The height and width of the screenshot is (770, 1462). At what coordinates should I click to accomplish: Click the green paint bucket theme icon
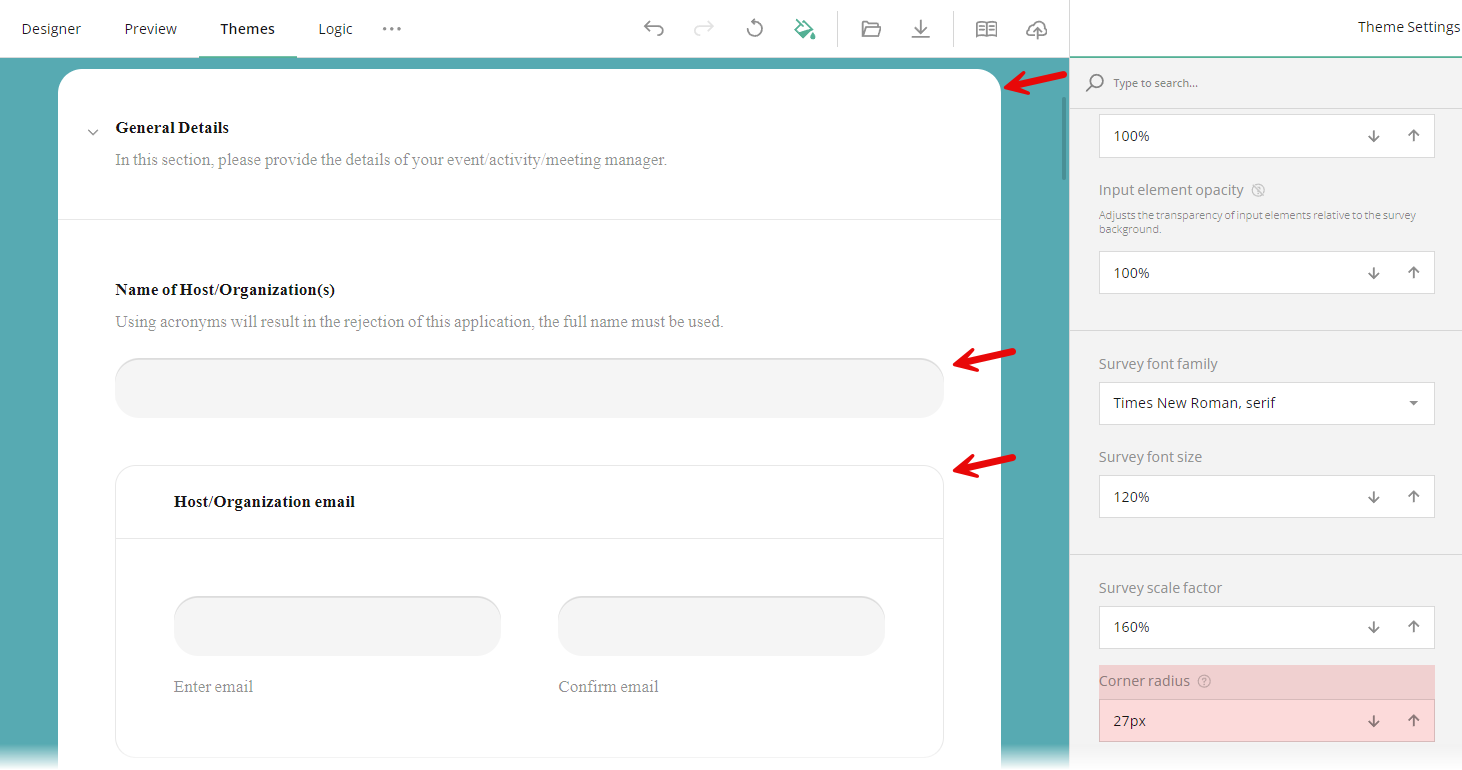pos(805,28)
